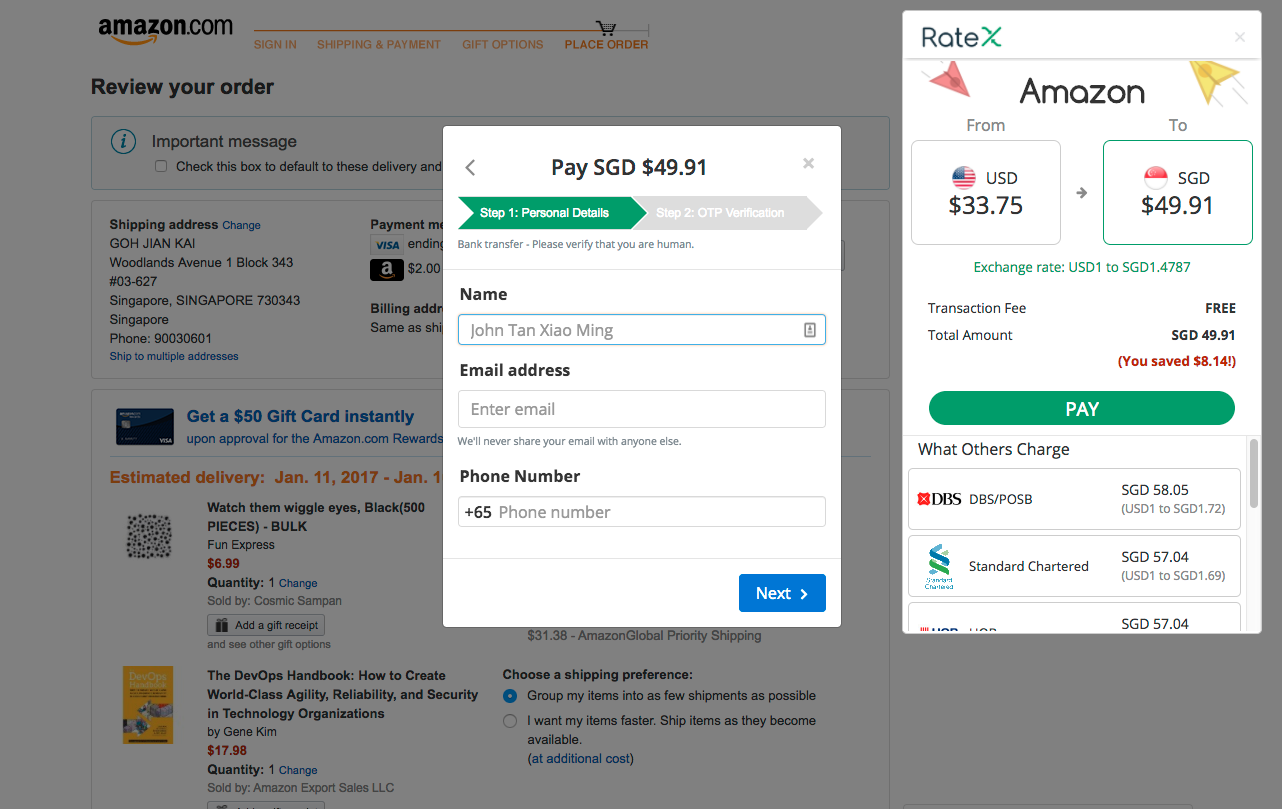1282x809 pixels.
Task: Check the default delivery options checkbox
Action: coord(161,166)
